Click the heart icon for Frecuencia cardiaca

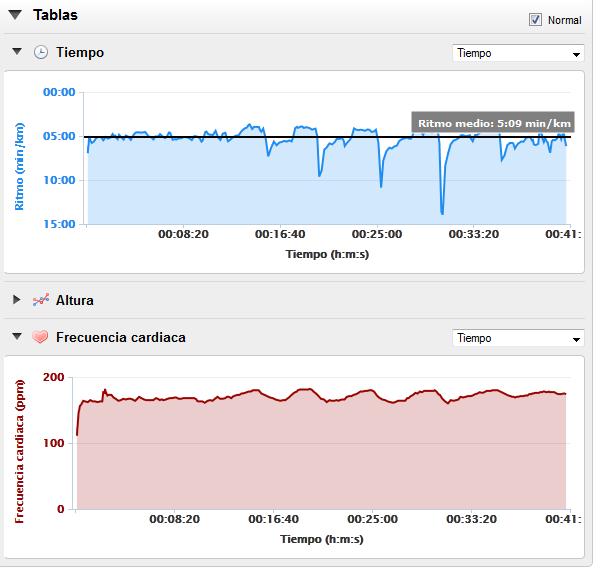[x=40, y=337]
